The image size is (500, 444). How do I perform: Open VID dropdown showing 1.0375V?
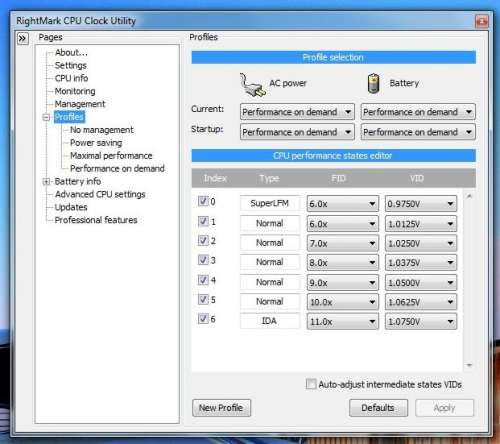(x=421, y=263)
